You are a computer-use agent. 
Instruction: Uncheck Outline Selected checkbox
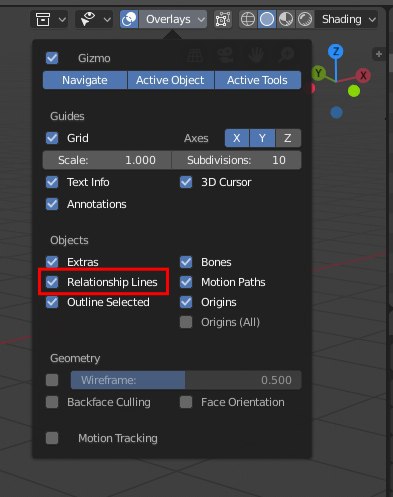point(52,302)
